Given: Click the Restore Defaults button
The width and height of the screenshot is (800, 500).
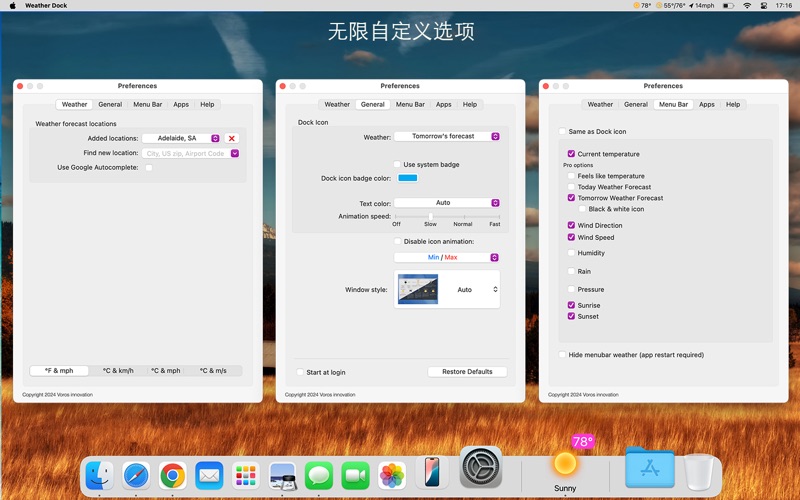Looking at the screenshot, I should pos(467,372).
